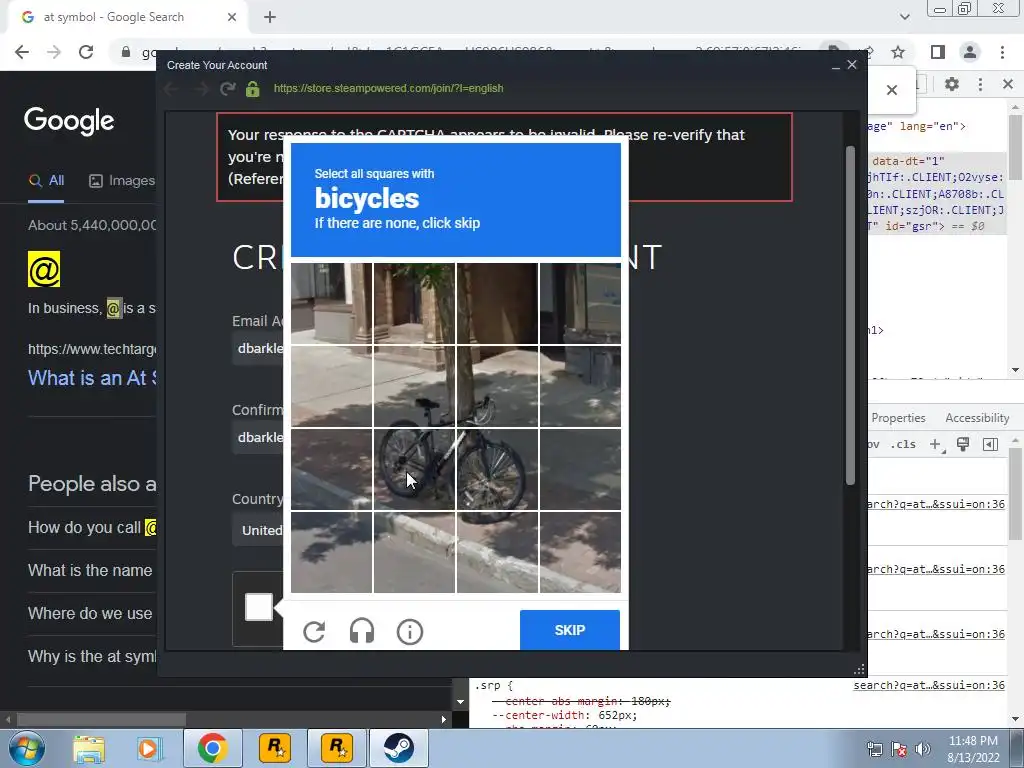The height and width of the screenshot is (768, 1024).
Task: Click the Steam join URL address
Action: coord(389,88)
